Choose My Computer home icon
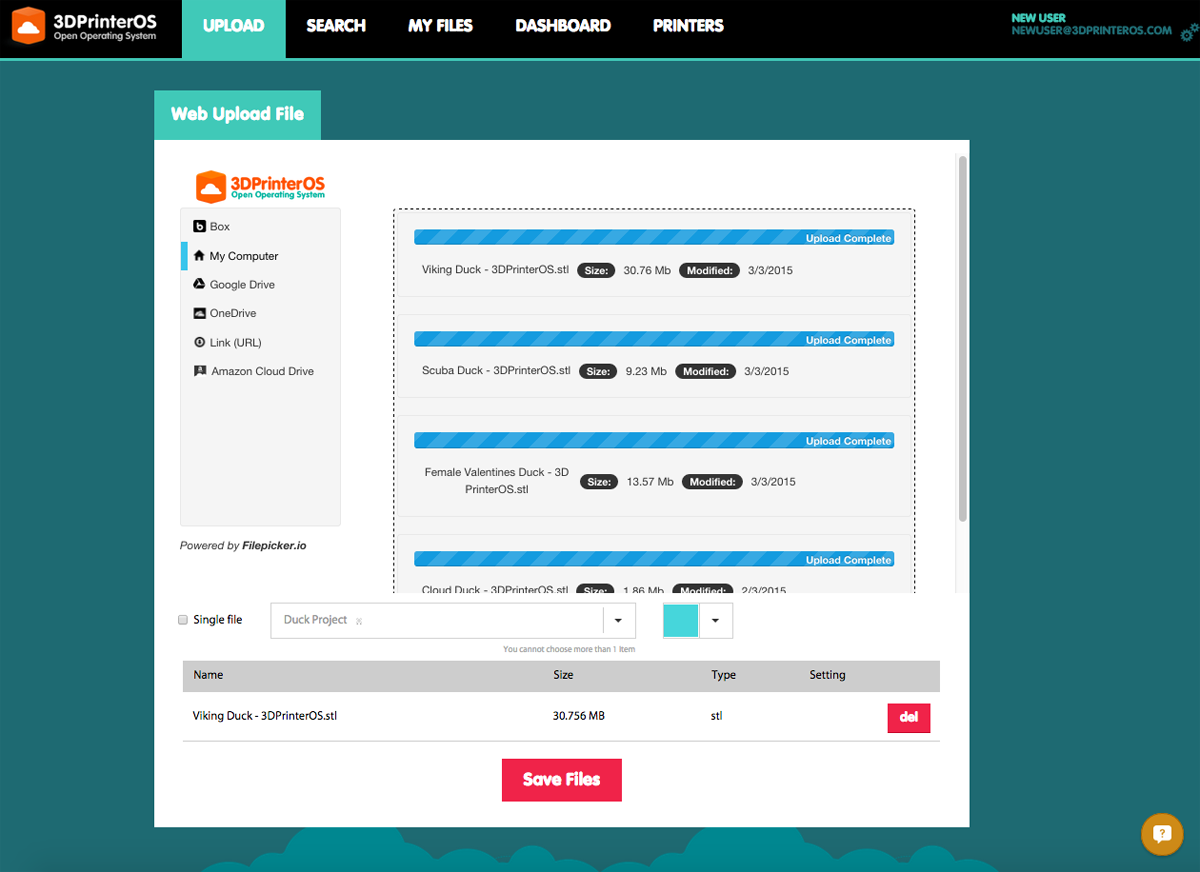1200x872 pixels. (x=199, y=256)
